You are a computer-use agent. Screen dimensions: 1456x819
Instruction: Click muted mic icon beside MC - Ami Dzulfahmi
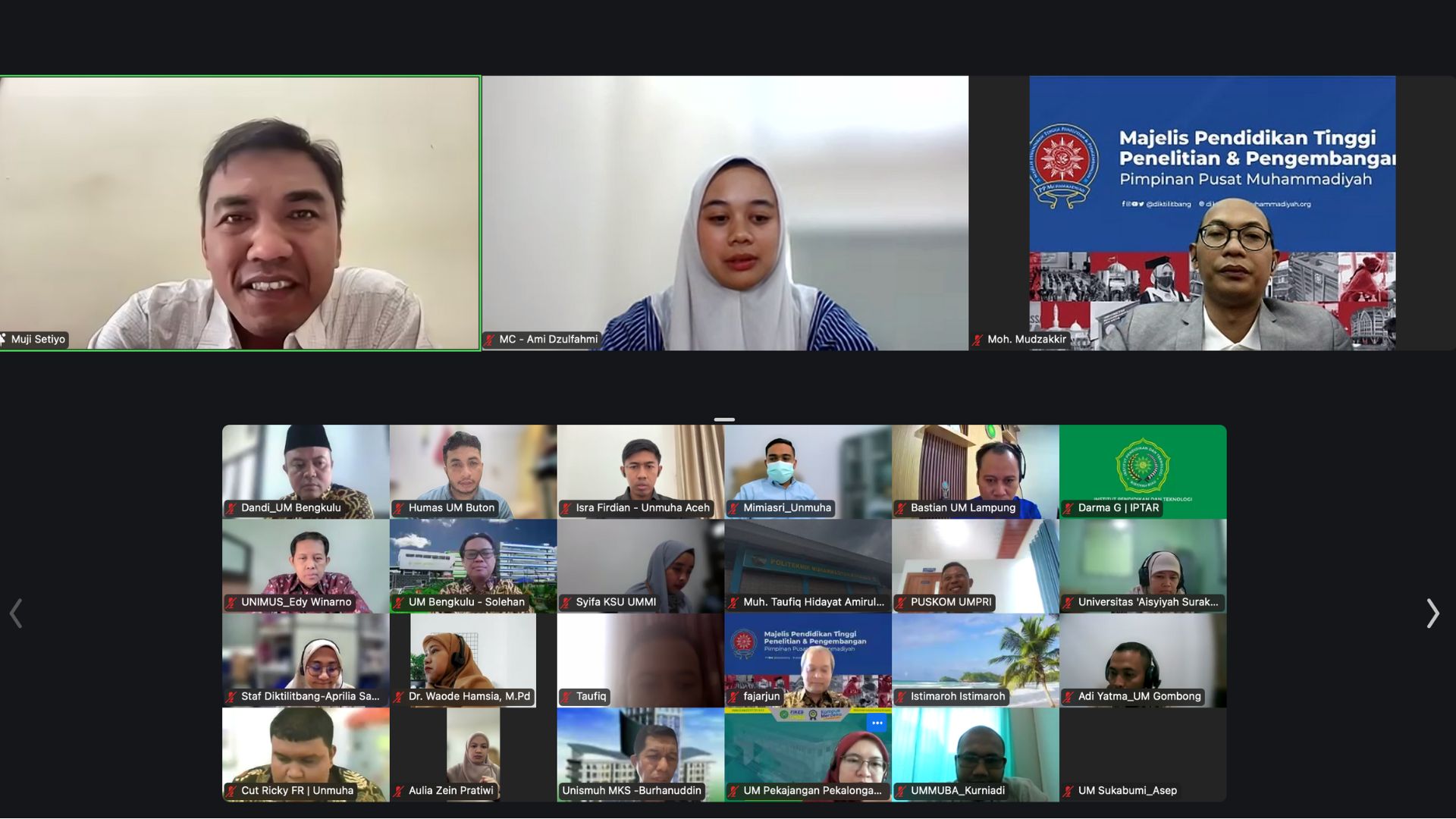pyautogui.click(x=490, y=340)
